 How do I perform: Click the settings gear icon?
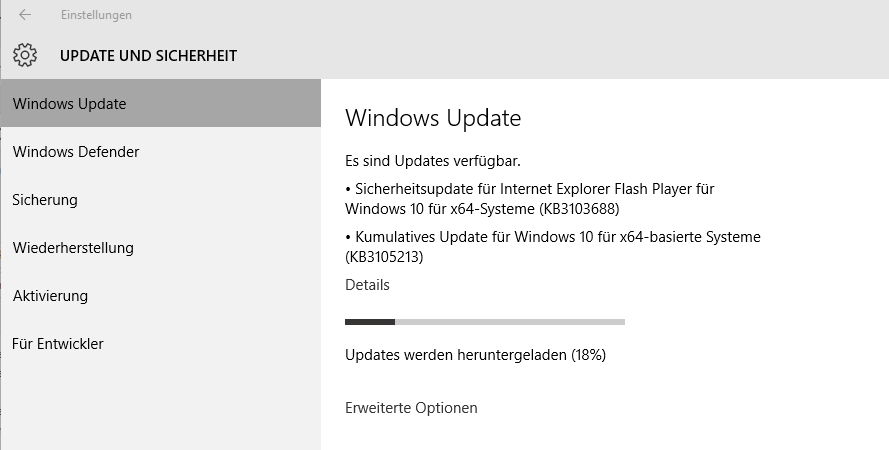coord(25,56)
